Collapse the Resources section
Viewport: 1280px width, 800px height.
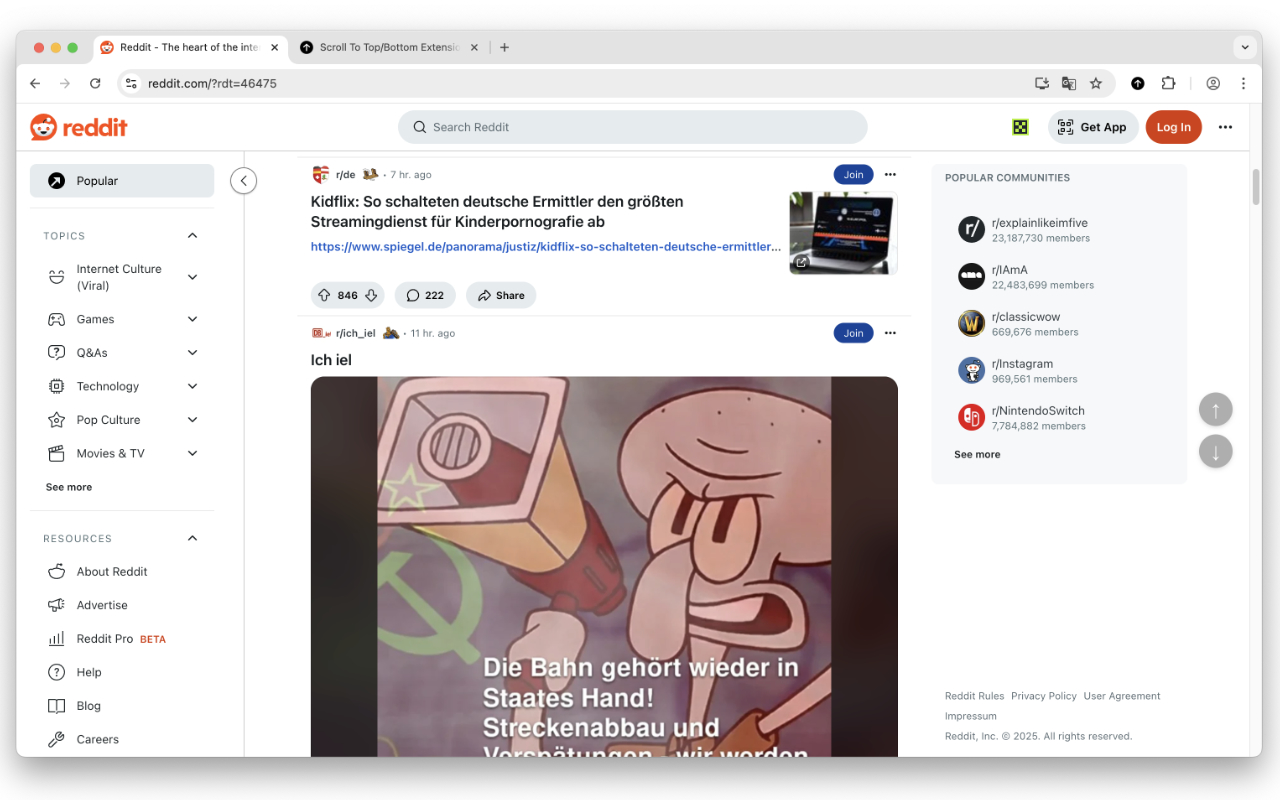[x=193, y=539]
